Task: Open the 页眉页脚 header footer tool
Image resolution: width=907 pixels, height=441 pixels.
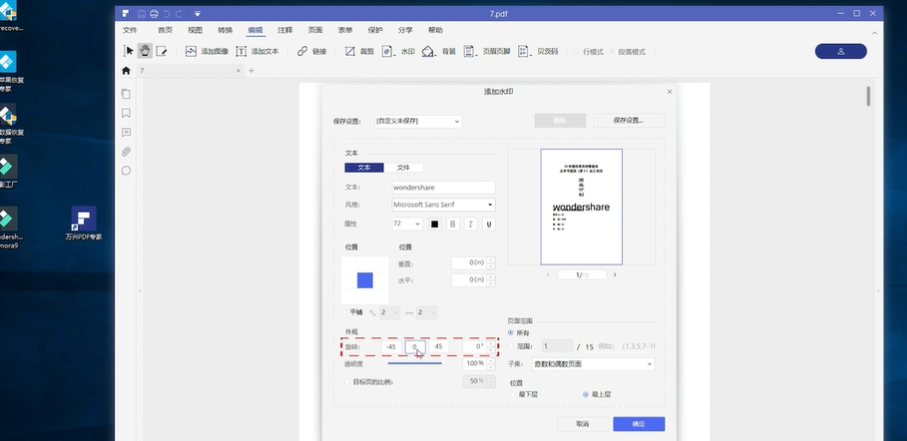Action: pos(486,51)
